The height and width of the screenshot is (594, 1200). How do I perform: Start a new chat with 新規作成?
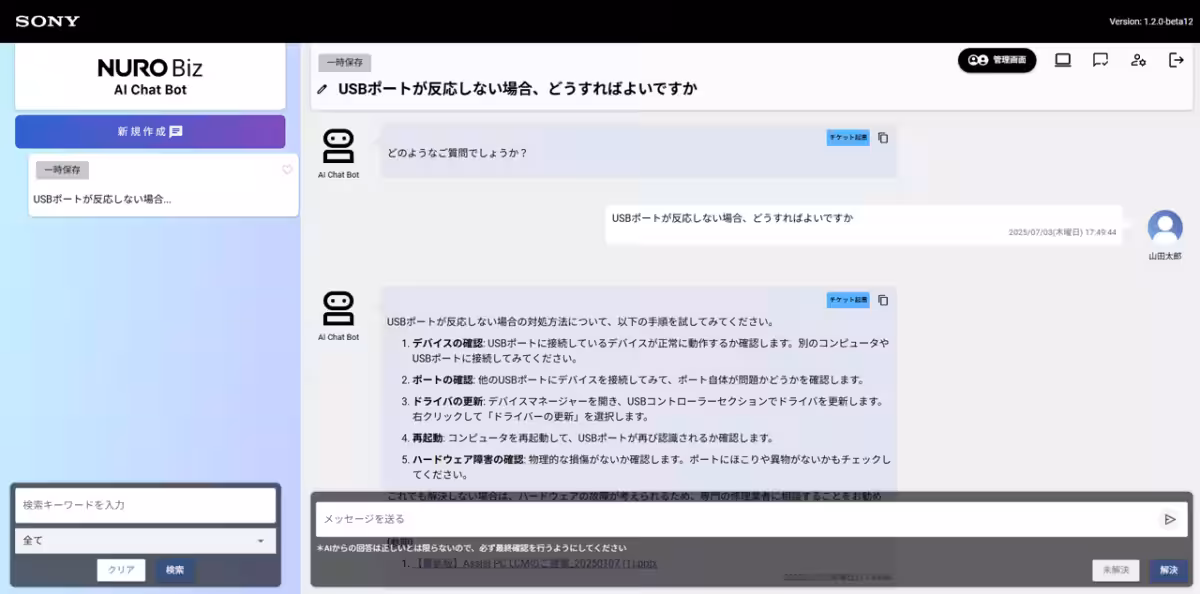tap(150, 131)
